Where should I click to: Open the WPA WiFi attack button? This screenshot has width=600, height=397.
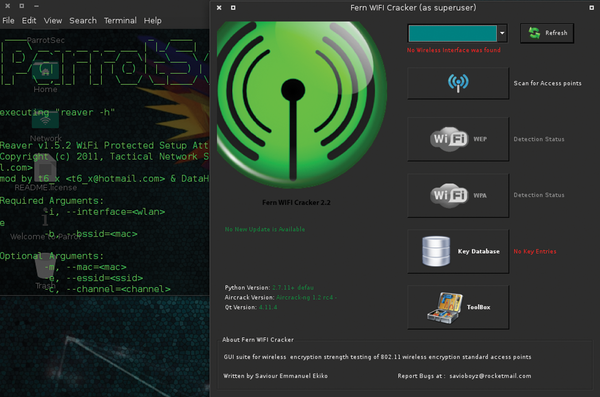click(x=458, y=195)
